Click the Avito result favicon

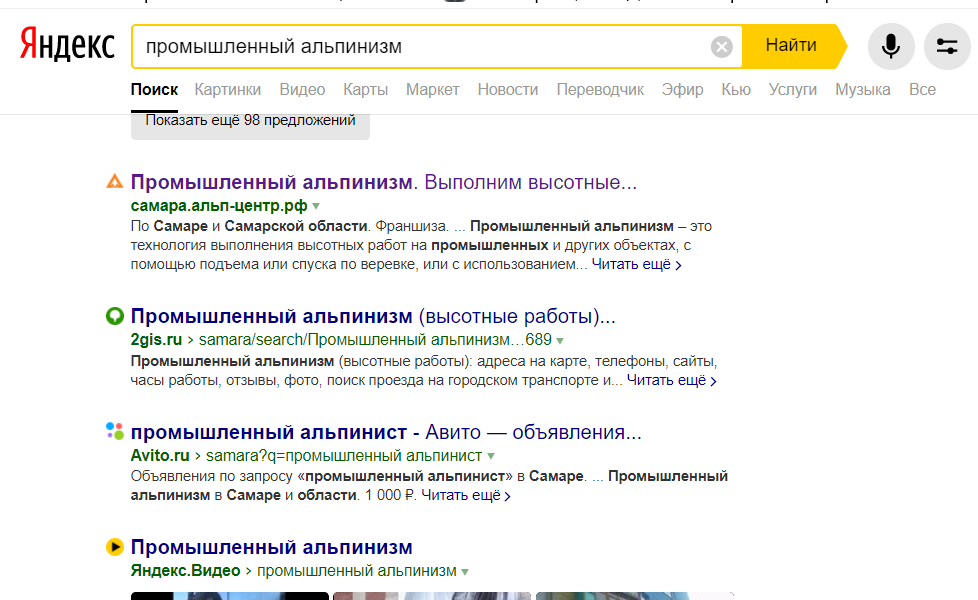pyautogui.click(x=115, y=431)
